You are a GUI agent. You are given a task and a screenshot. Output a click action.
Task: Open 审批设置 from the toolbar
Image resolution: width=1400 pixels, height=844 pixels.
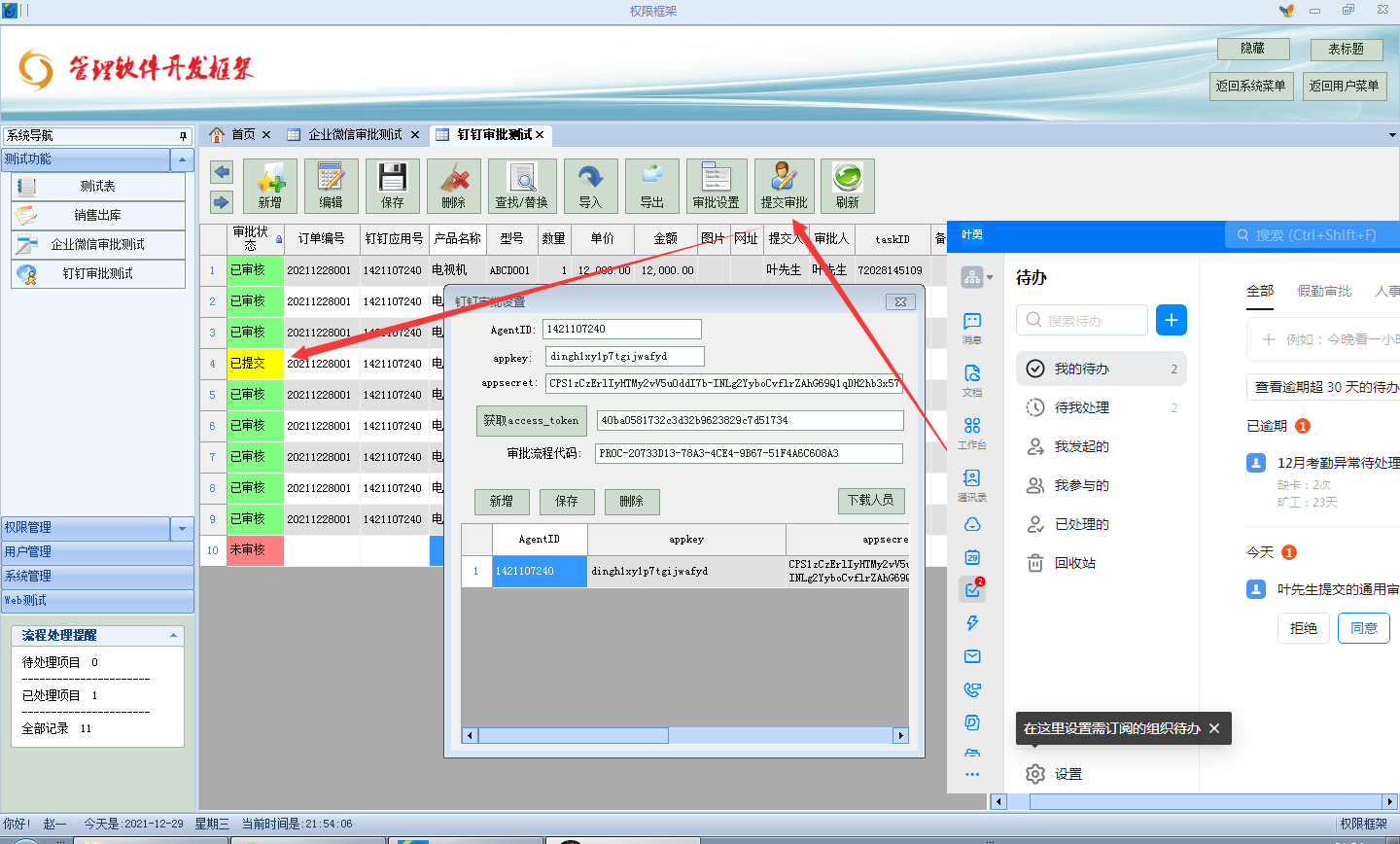[717, 186]
